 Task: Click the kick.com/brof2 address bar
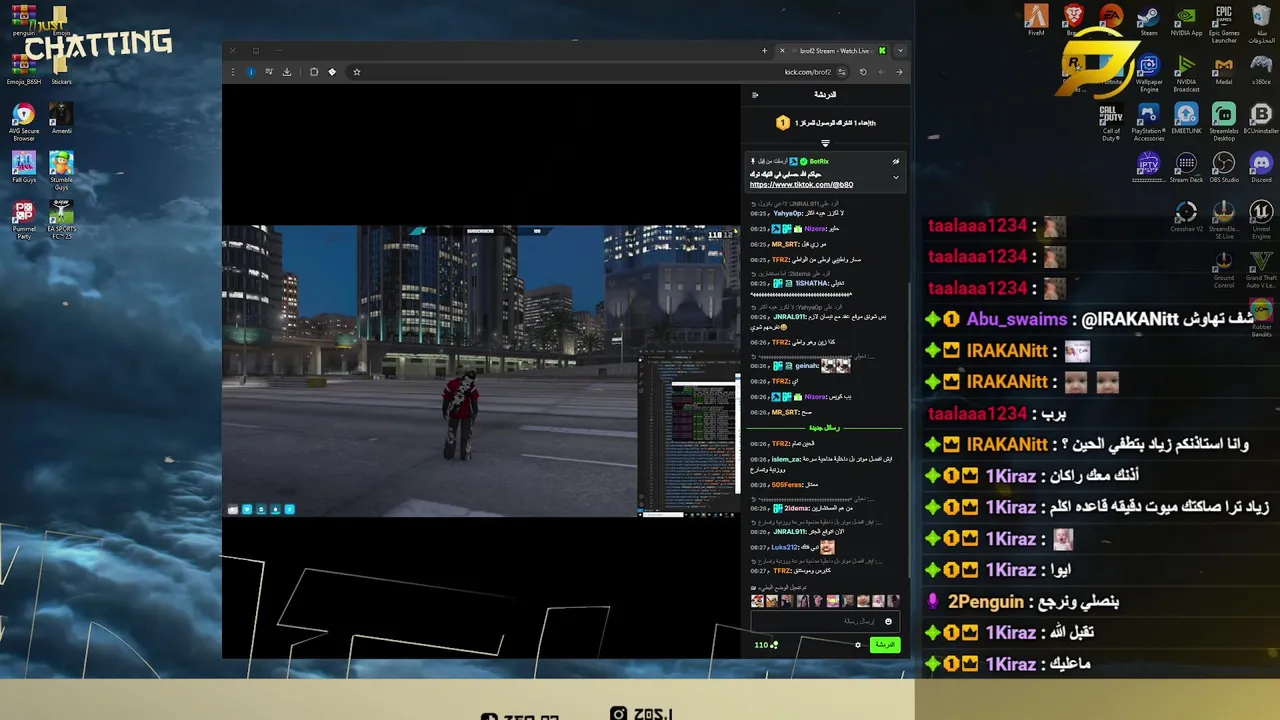[x=808, y=72]
